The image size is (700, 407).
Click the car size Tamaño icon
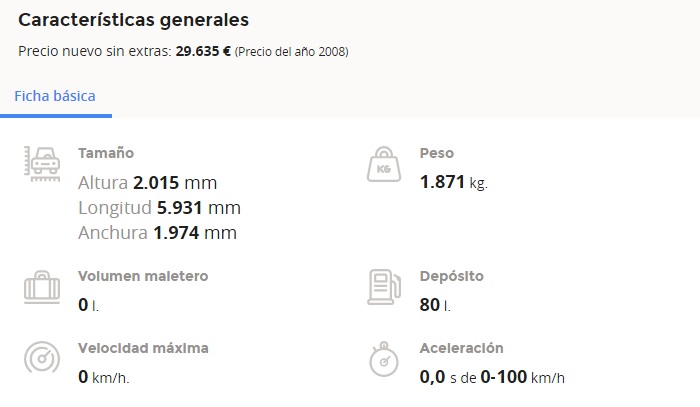[x=42, y=164]
